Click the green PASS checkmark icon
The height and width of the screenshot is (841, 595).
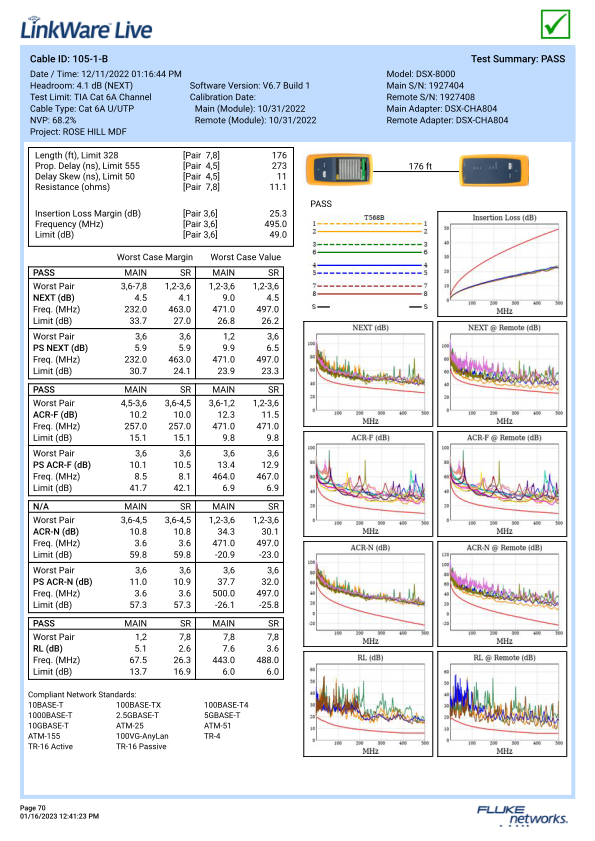click(x=555, y=24)
